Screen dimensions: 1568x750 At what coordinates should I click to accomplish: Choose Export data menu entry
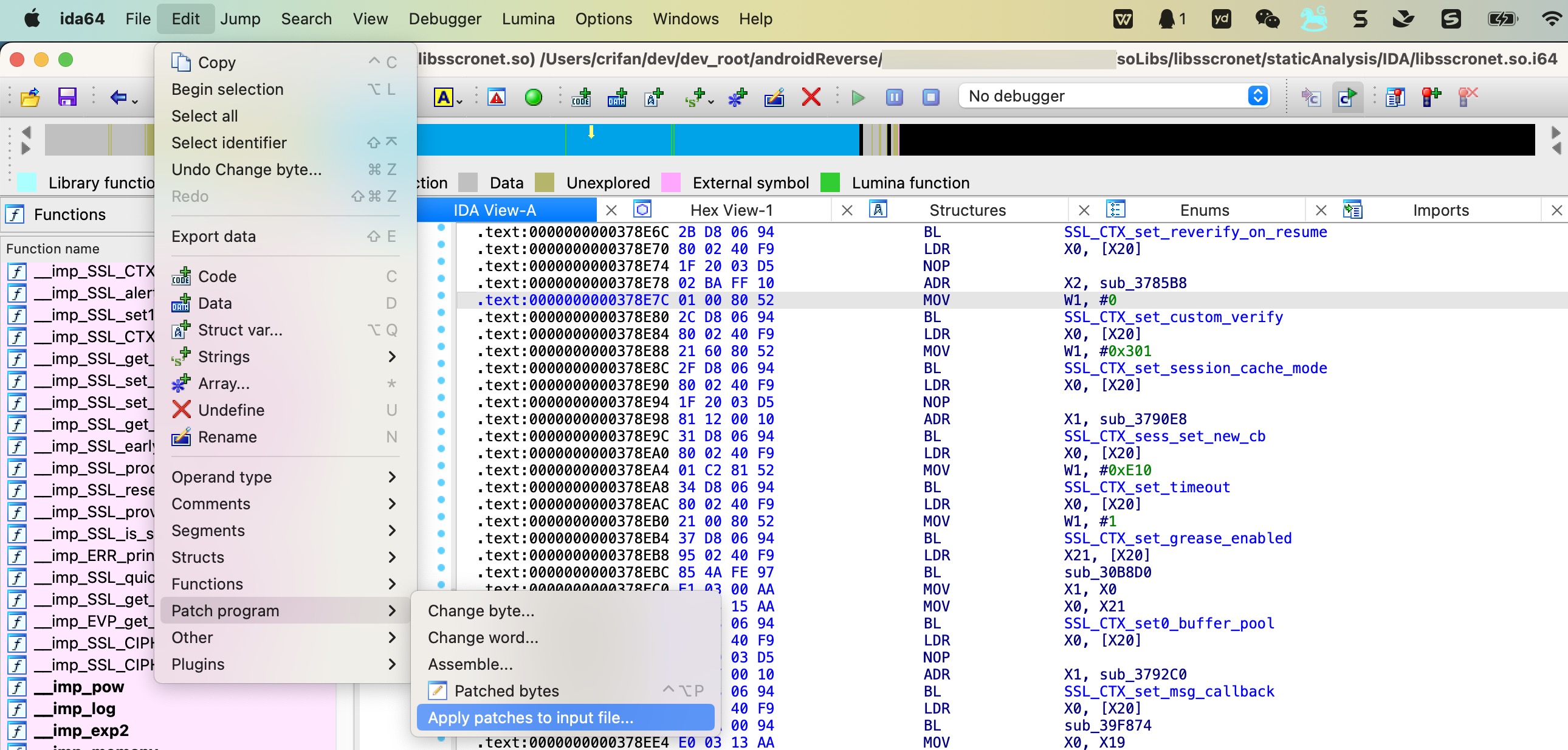[285, 236]
